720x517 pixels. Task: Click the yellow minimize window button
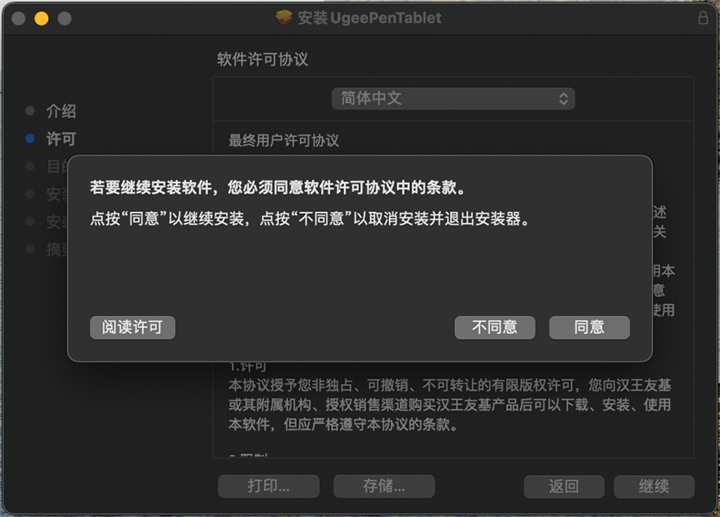point(41,18)
